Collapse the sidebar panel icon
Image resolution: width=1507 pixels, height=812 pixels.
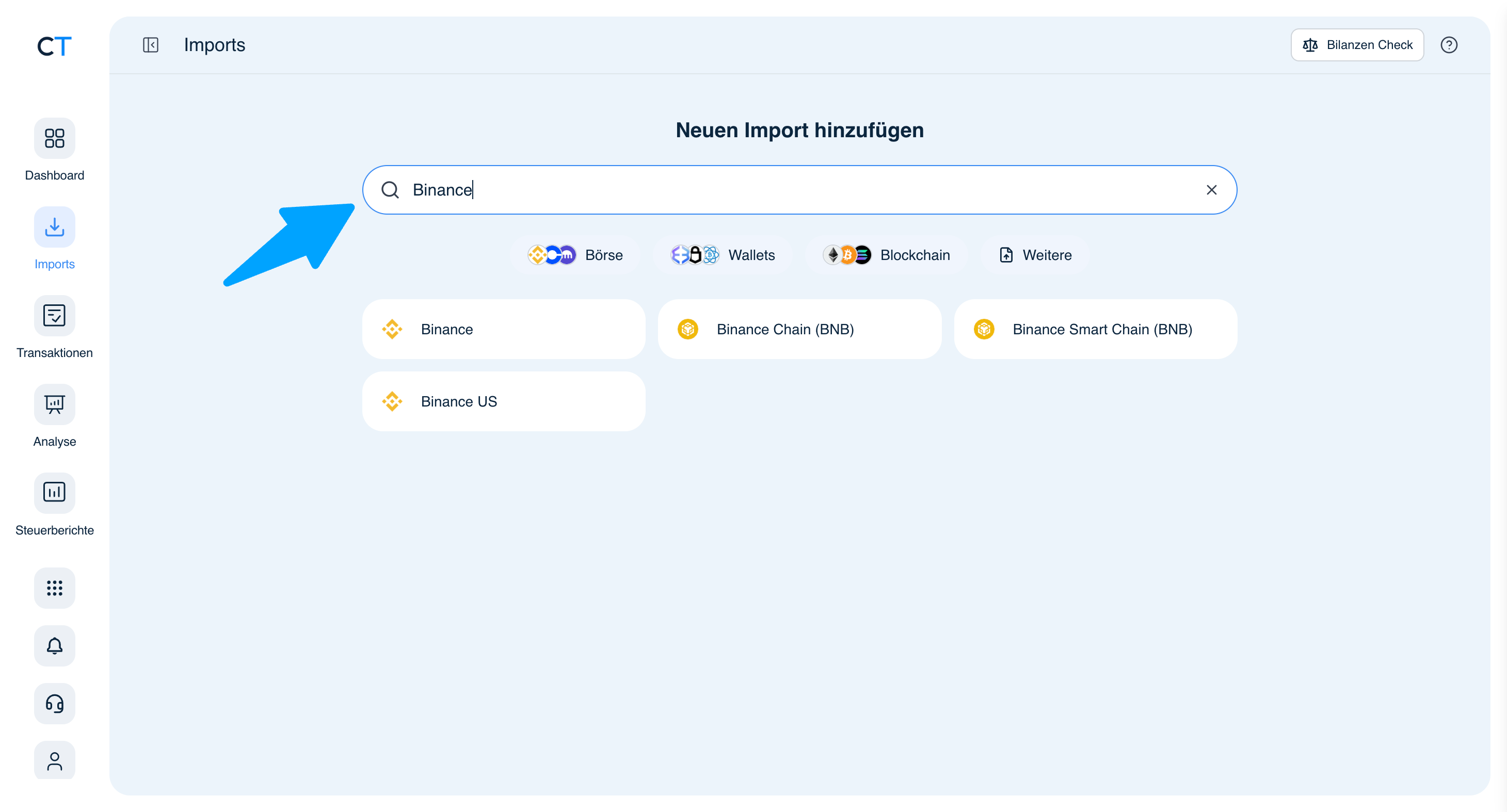[150, 45]
